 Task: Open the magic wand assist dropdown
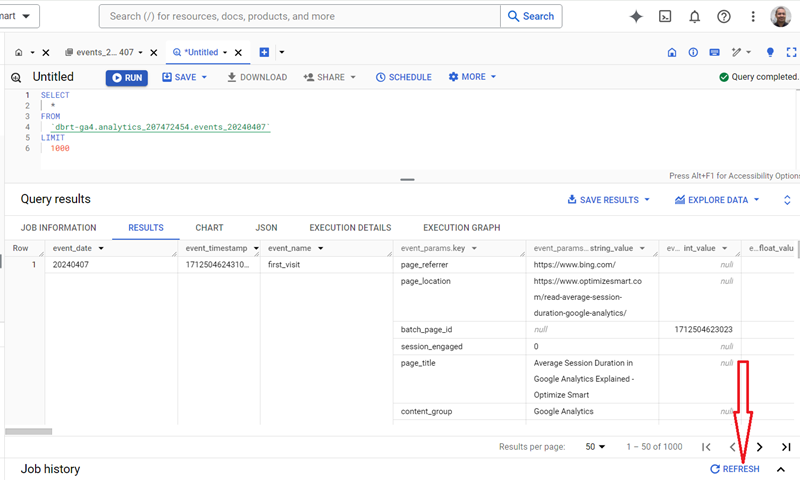(741, 52)
